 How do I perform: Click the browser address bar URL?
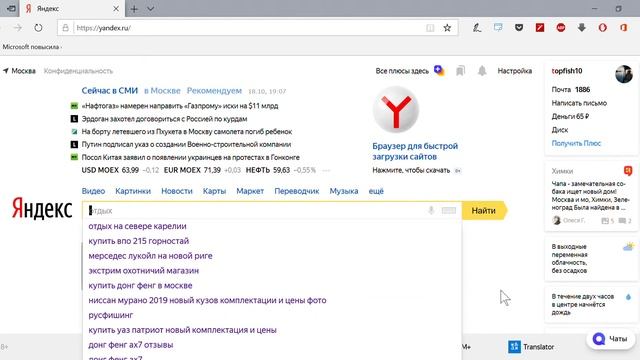tap(104, 28)
